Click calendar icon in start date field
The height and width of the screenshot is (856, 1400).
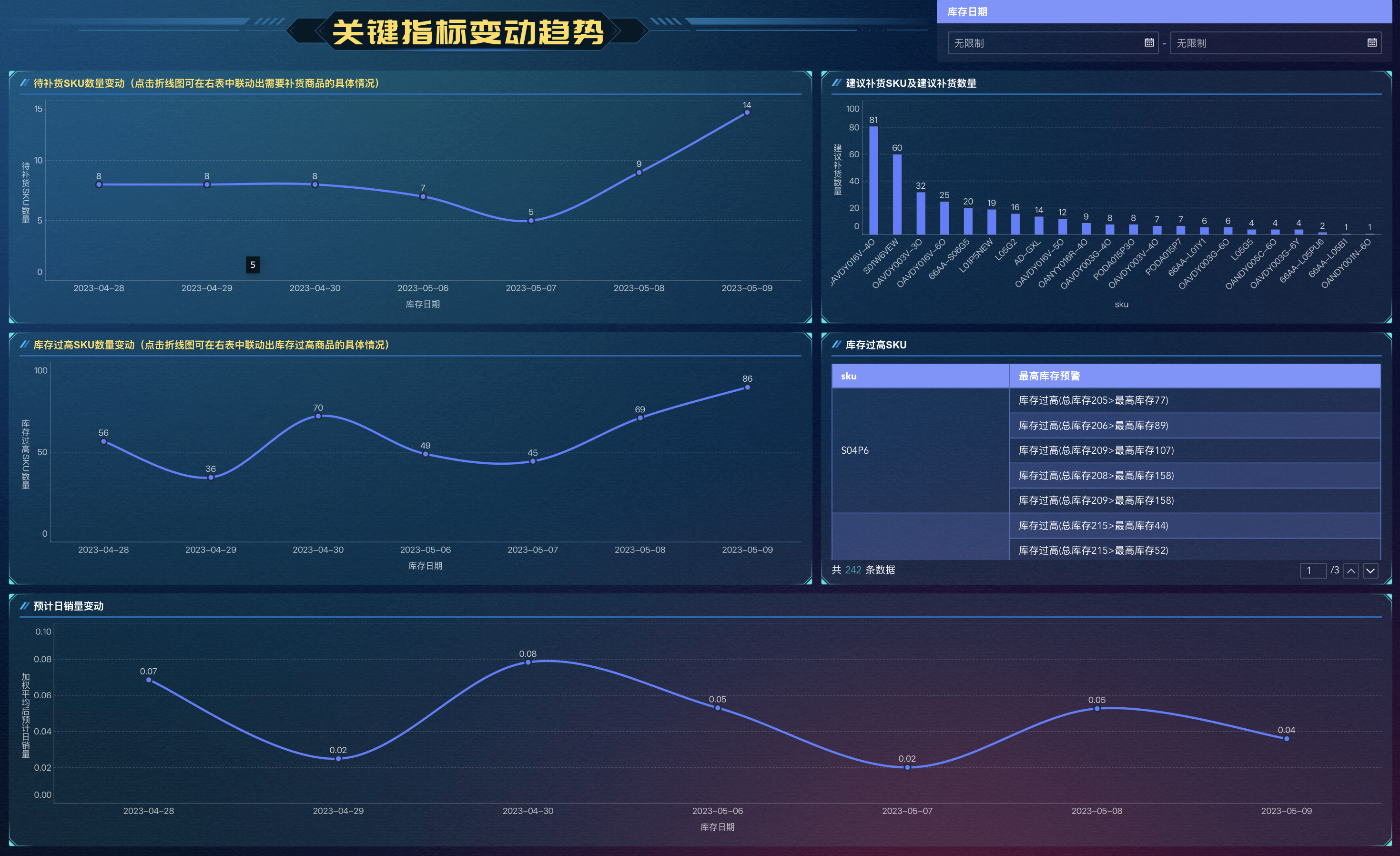coord(1149,42)
